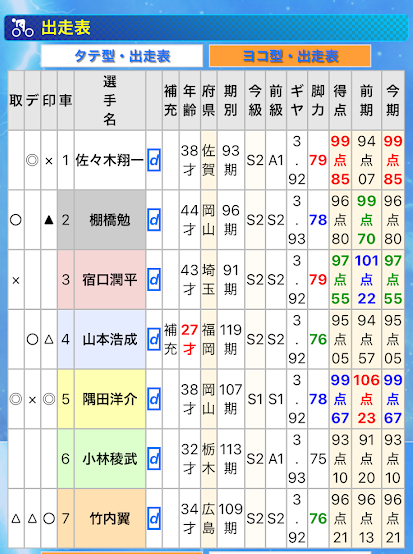The width and height of the screenshot is (413, 554).
Task: Click the 選手名 column header
Action: pos(110,101)
